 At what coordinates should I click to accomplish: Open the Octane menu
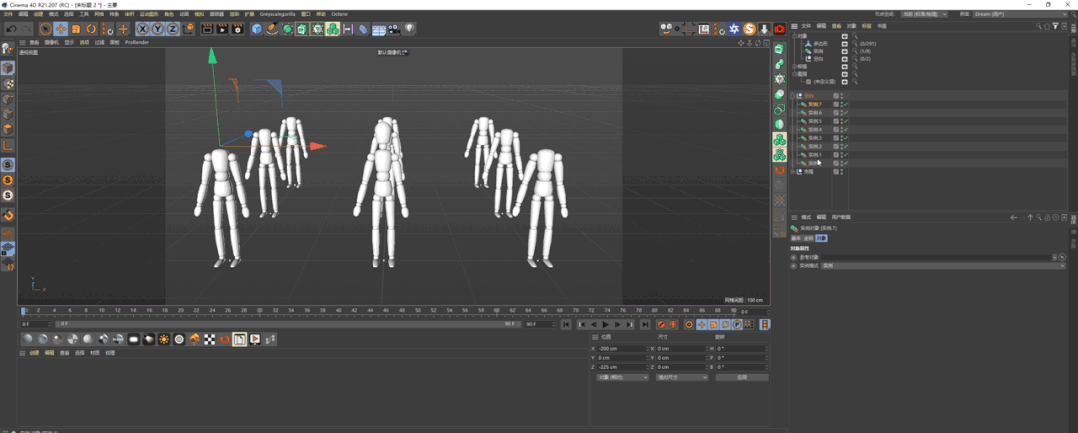pyautogui.click(x=339, y=14)
